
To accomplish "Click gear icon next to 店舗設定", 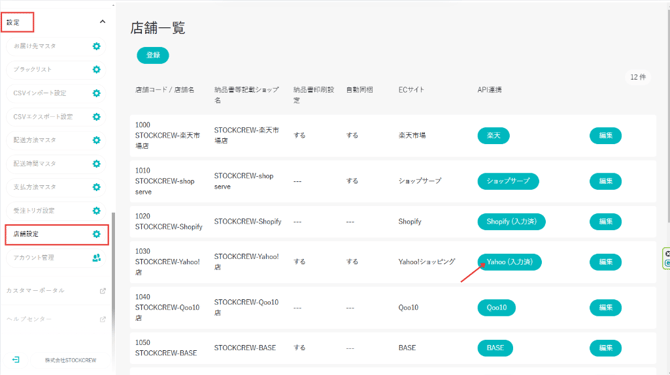I will (x=97, y=234).
